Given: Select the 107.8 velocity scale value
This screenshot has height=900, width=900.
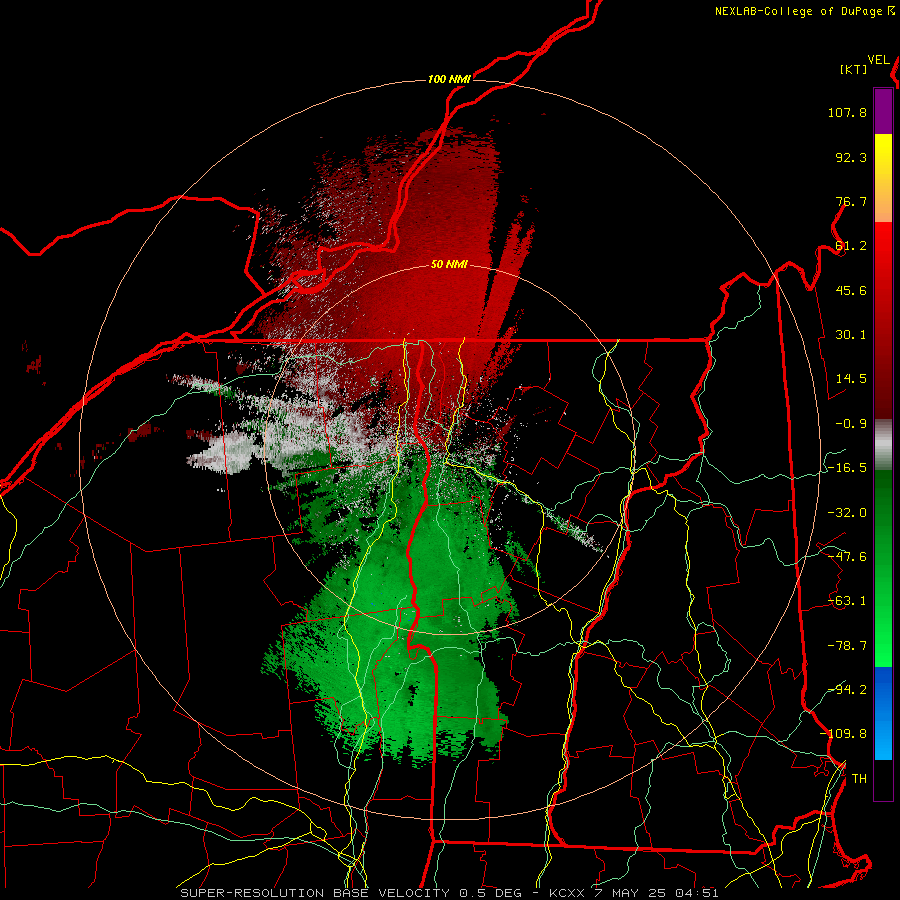Looking at the screenshot, I should [x=847, y=112].
